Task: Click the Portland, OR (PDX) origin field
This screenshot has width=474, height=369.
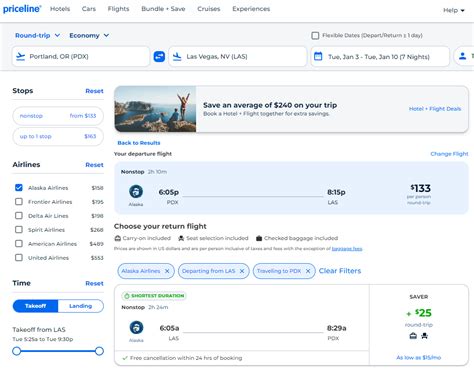Action: pos(81,56)
